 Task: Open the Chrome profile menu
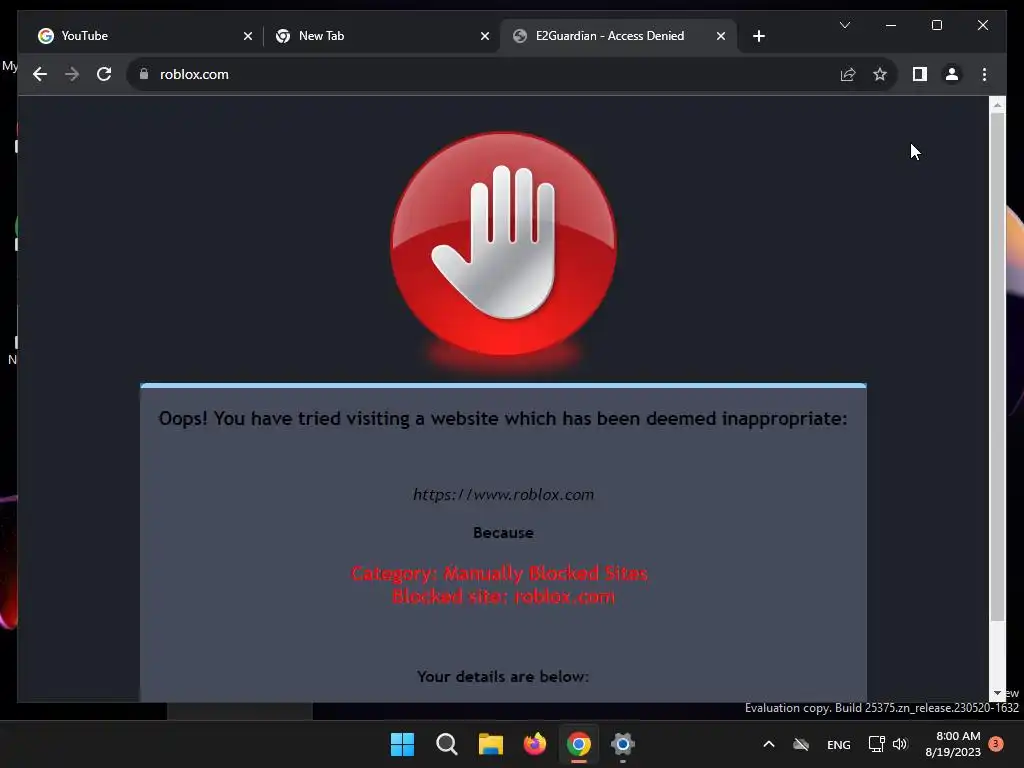[x=952, y=74]
